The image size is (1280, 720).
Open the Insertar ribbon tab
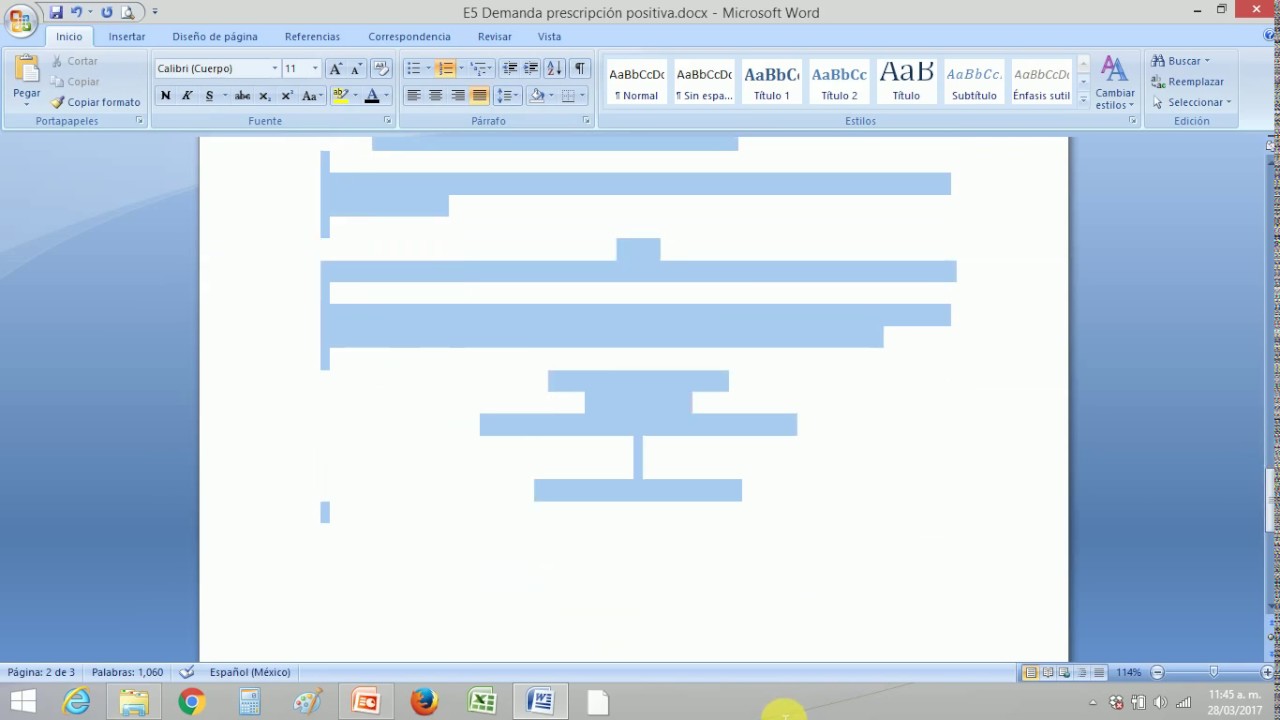[127, 36]
